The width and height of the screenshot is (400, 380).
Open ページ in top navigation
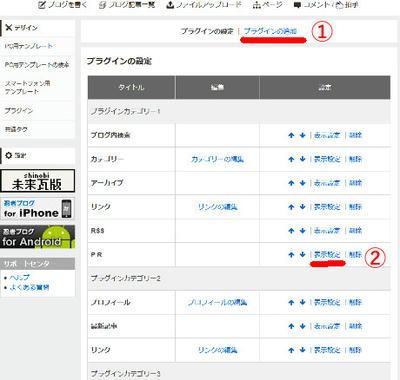pyautogui.click(x=268, y=5)
